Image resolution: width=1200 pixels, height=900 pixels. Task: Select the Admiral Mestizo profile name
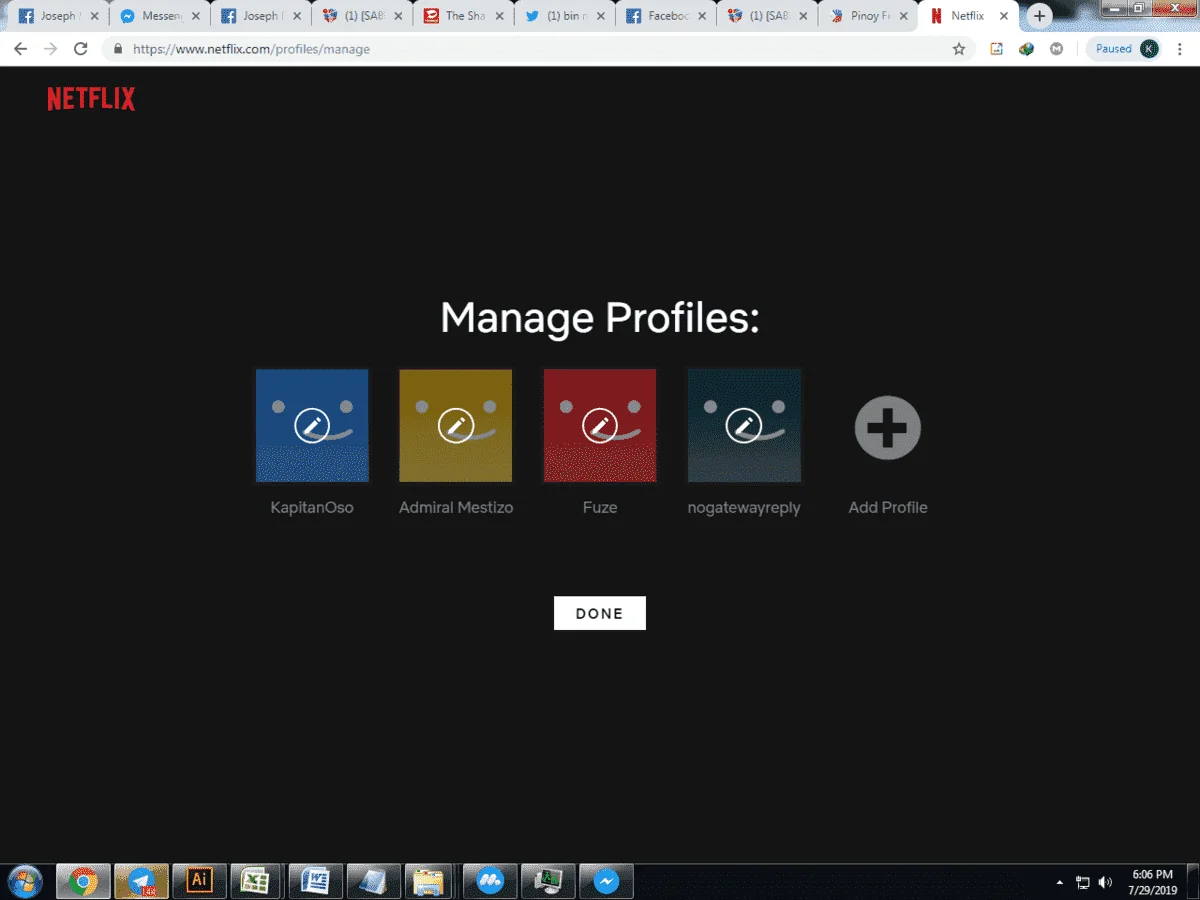pyautogui.click(x=456, y=507)
